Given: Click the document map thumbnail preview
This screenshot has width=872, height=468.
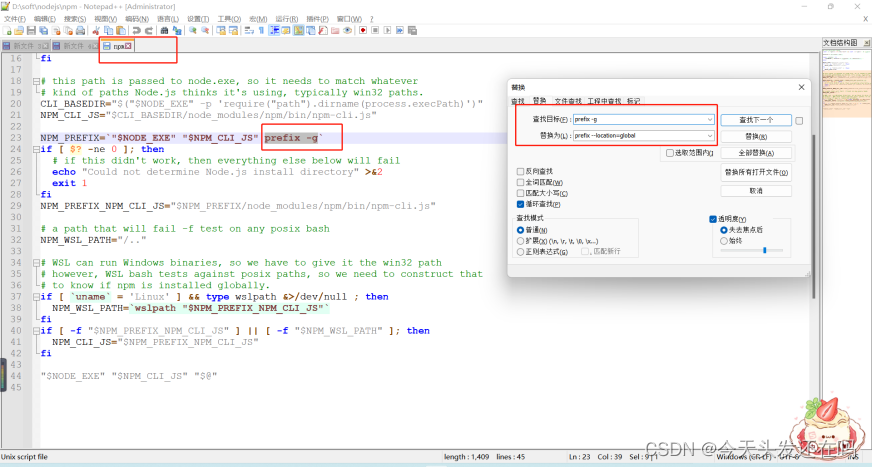Looking at the screenshot, I should [x=846, y=83].
